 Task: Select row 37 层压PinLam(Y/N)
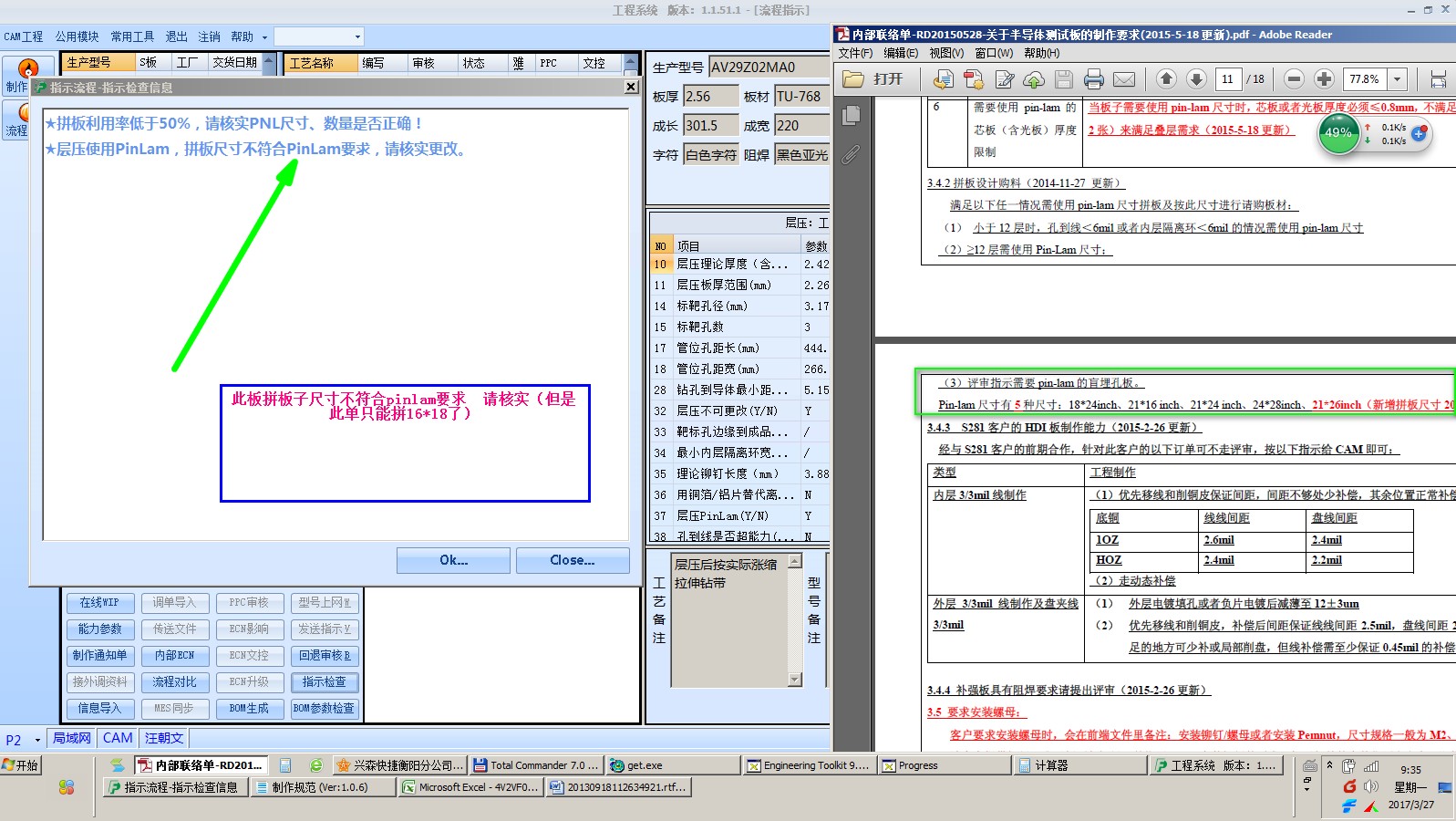[x=739, y=516]
